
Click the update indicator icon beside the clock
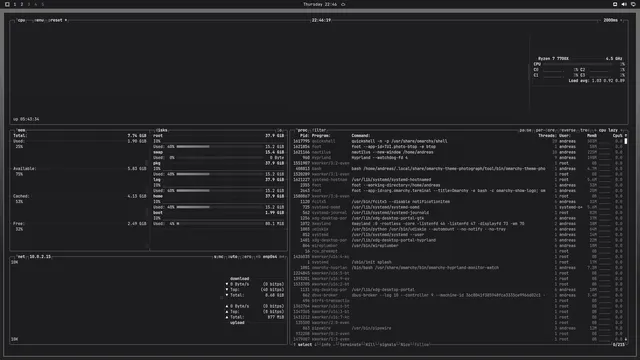point(343,4)
